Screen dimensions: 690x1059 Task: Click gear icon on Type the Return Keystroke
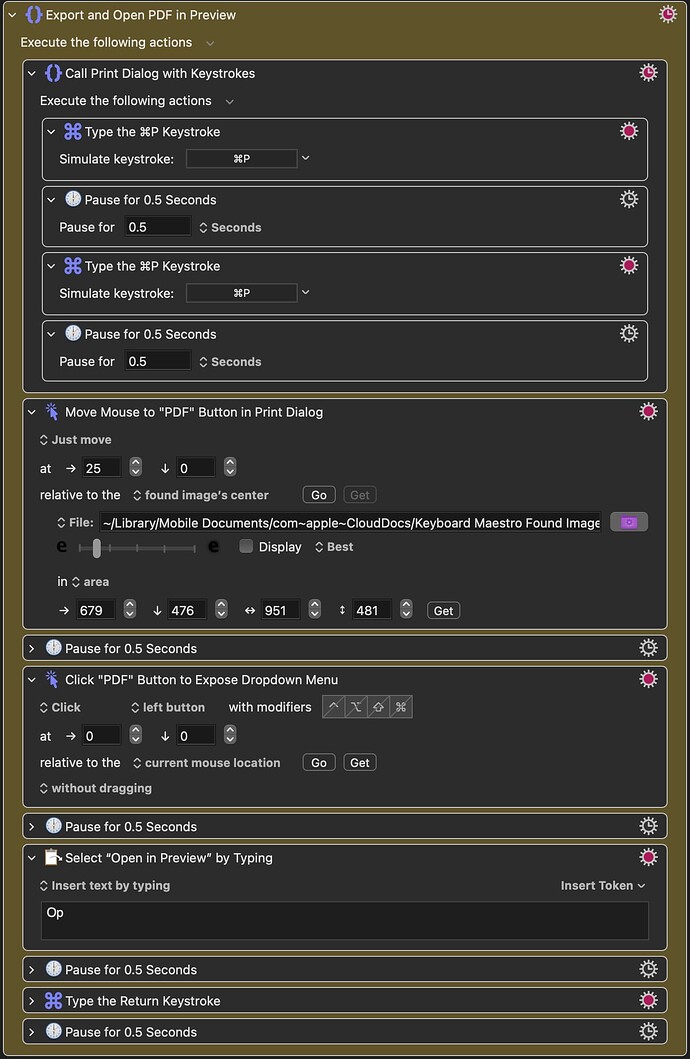click(648, 1000)
